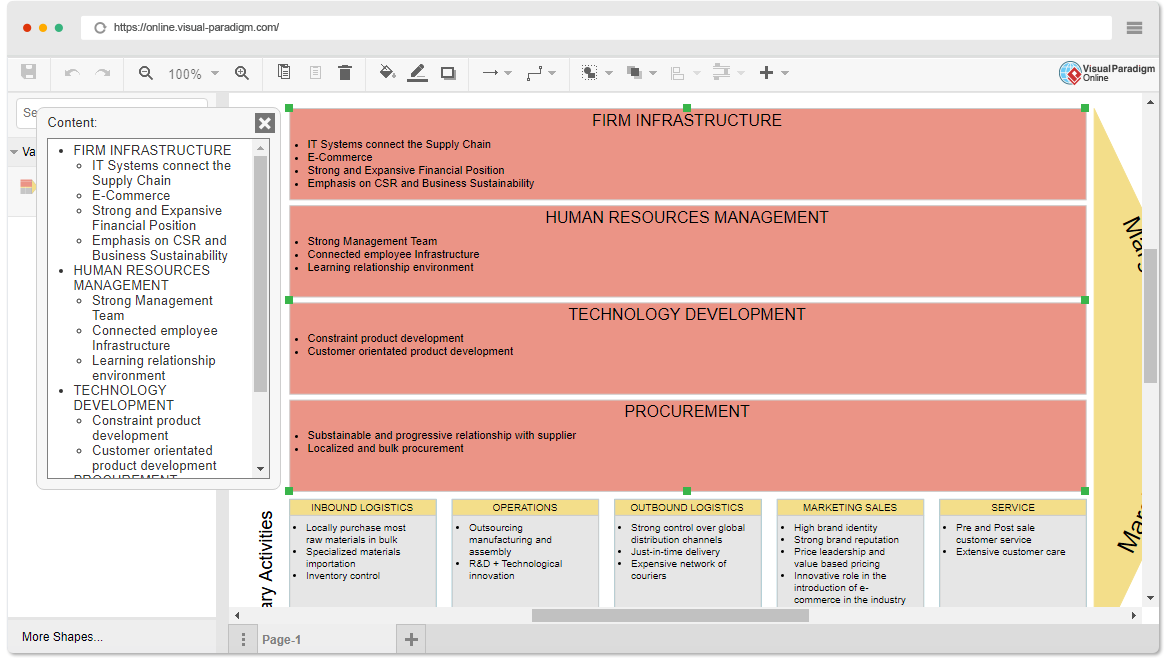Click 'Localized and bulk procurement' bullet on canvas
Image resolution: width=1170 pixels, height=665 pixels.
pyautogui.click(x=385, y=449)
